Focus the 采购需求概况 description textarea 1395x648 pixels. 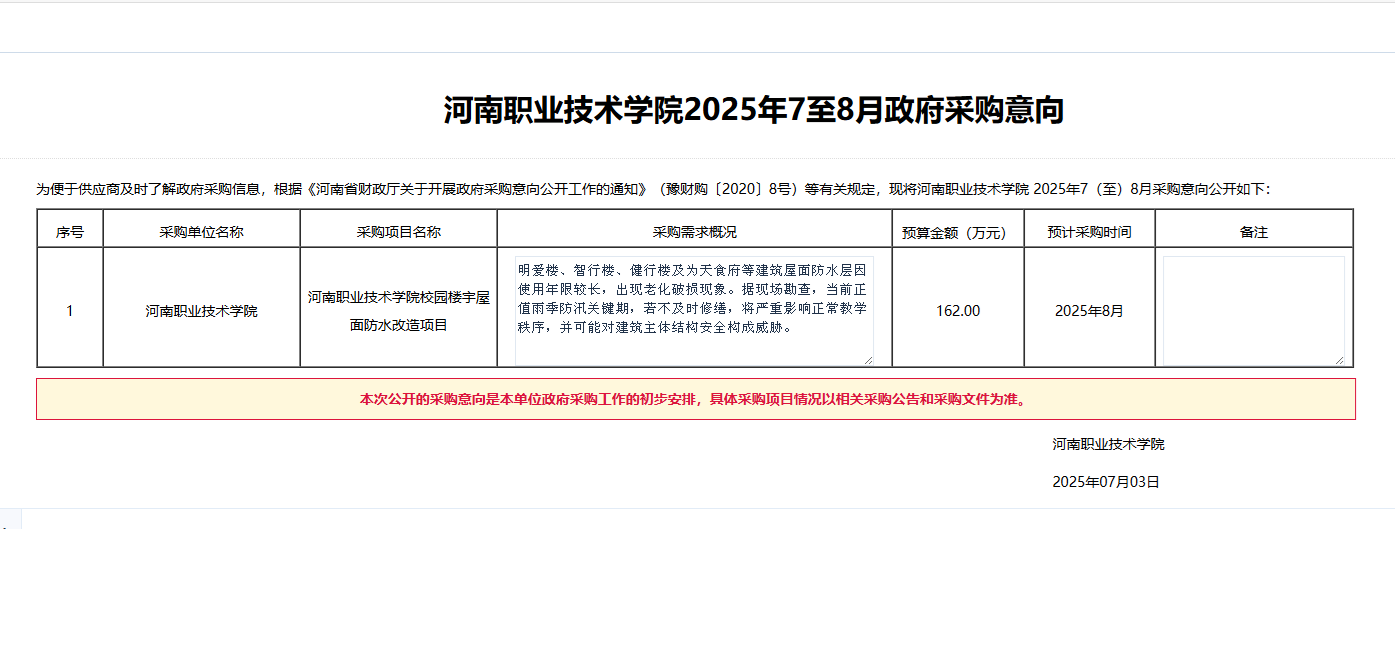point(694,311)
